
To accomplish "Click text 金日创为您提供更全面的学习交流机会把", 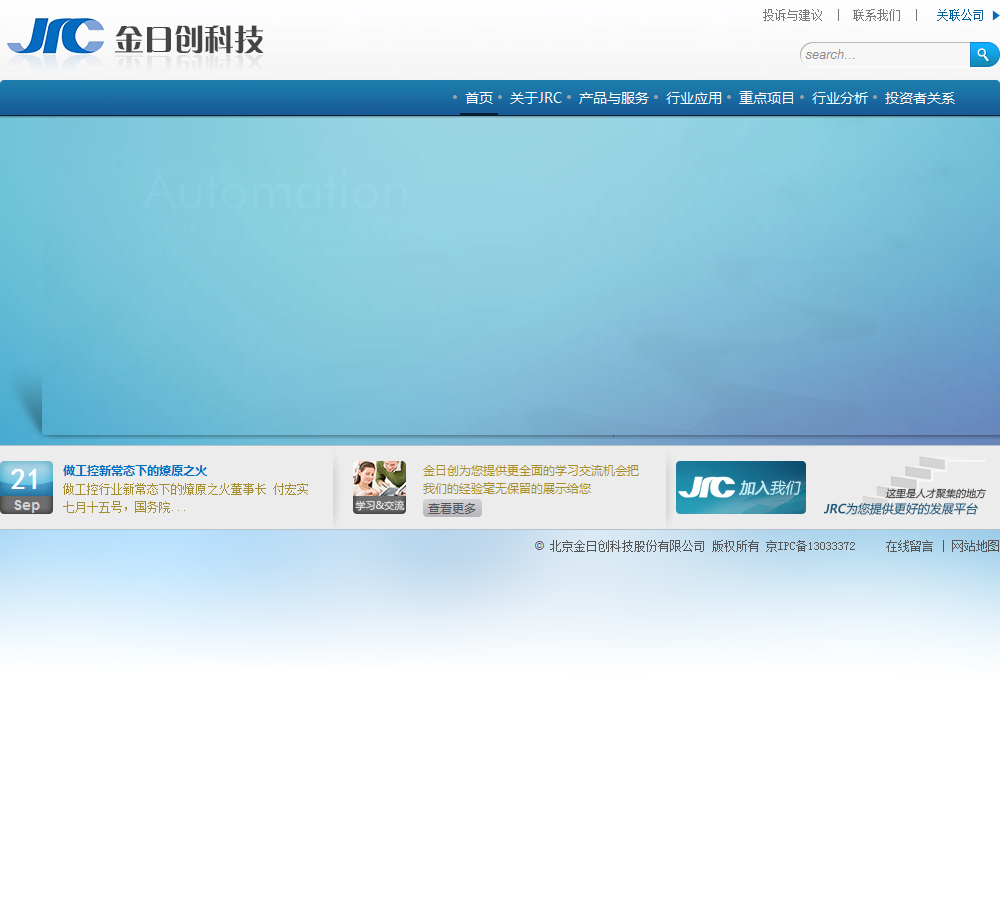I will (x=531, y=471).
